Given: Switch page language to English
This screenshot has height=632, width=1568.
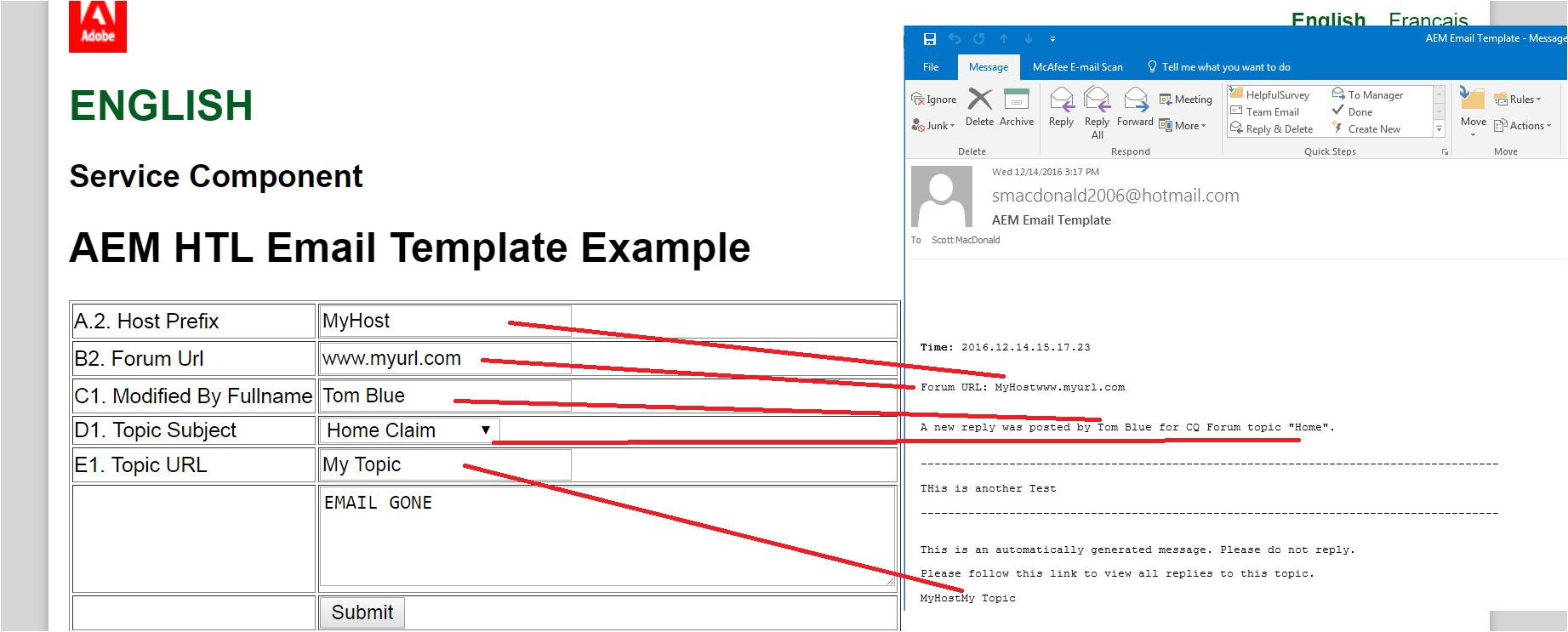Looking at the screenshot, I should click(x=1328, y=19).
